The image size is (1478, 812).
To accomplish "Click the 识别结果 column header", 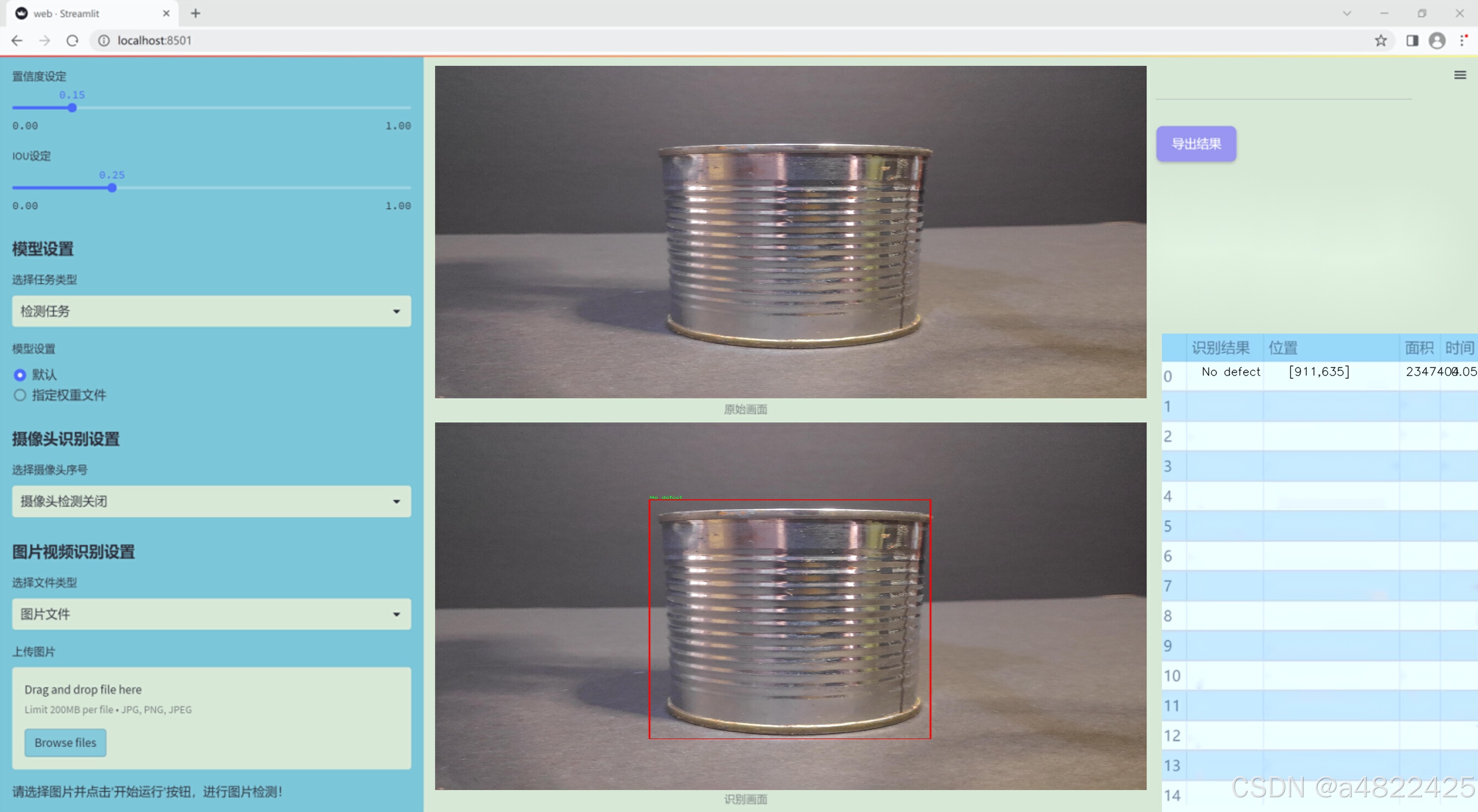I will point(1220,348).
